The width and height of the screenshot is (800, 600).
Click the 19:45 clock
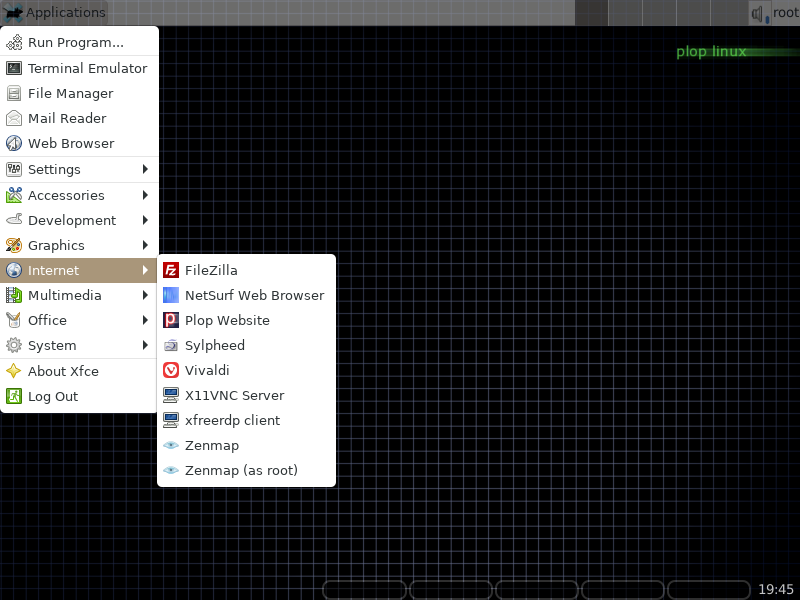click(776, 589)
